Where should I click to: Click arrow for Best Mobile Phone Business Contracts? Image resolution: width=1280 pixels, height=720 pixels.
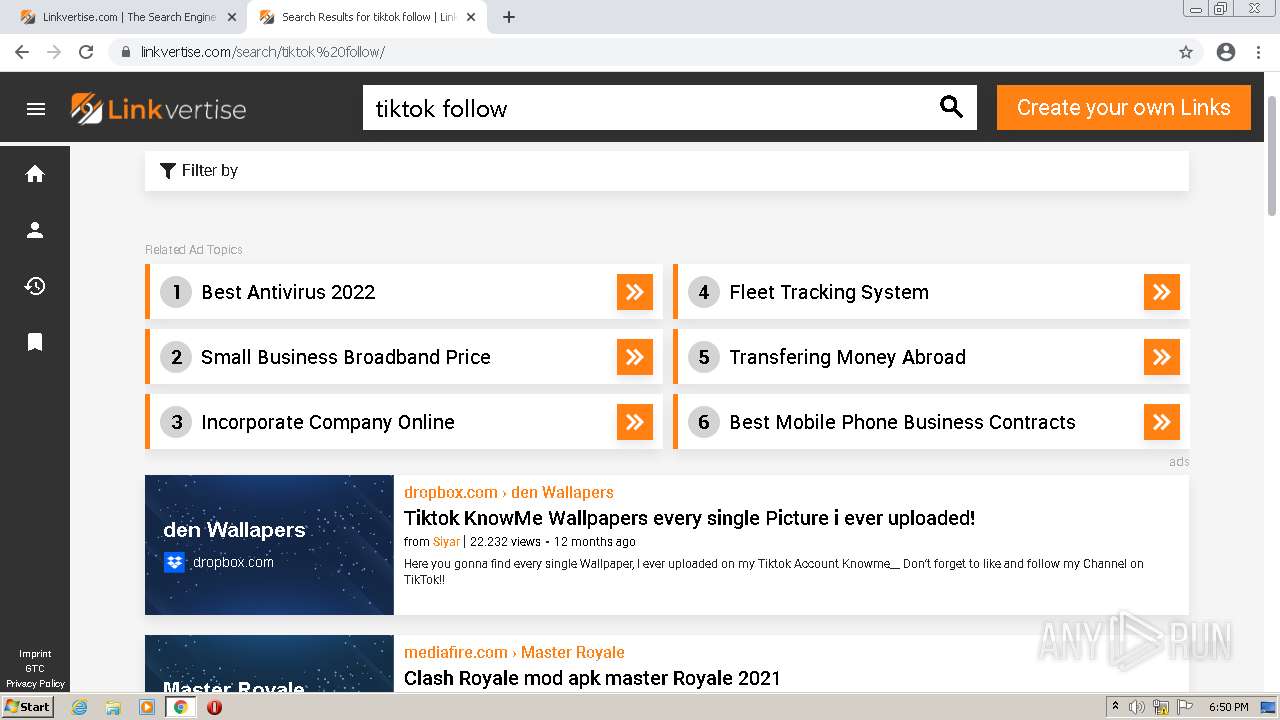(x=1162, y=422)
